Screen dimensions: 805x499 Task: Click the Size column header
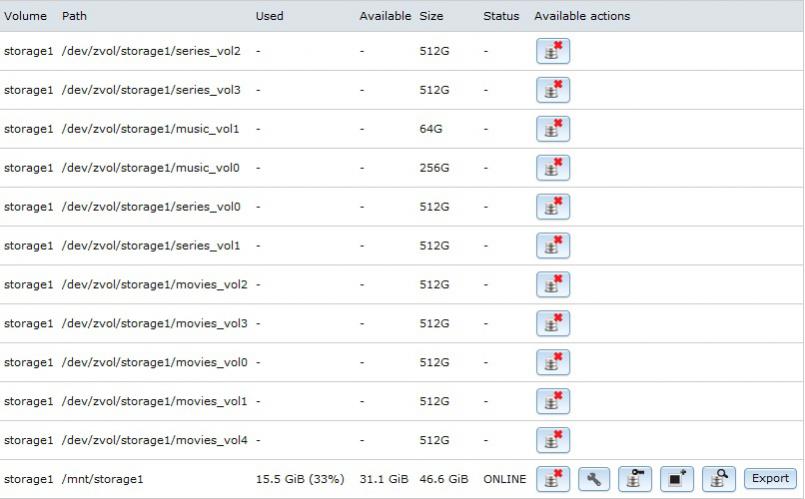click(x=431, y=16)
